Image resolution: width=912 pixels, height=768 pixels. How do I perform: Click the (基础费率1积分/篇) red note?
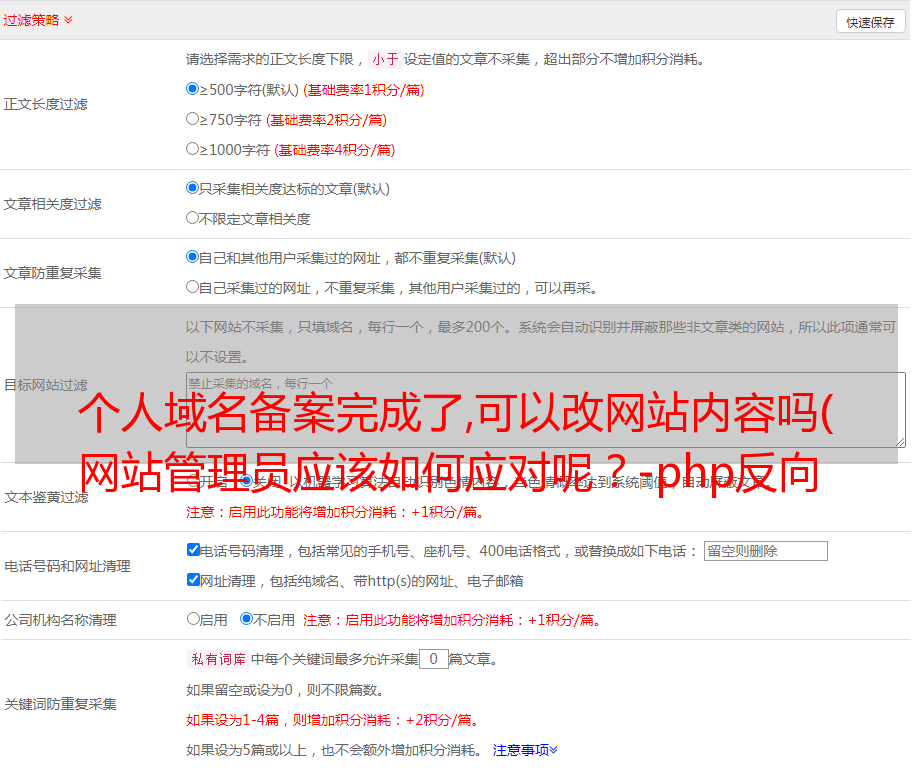tap(364, 90)
